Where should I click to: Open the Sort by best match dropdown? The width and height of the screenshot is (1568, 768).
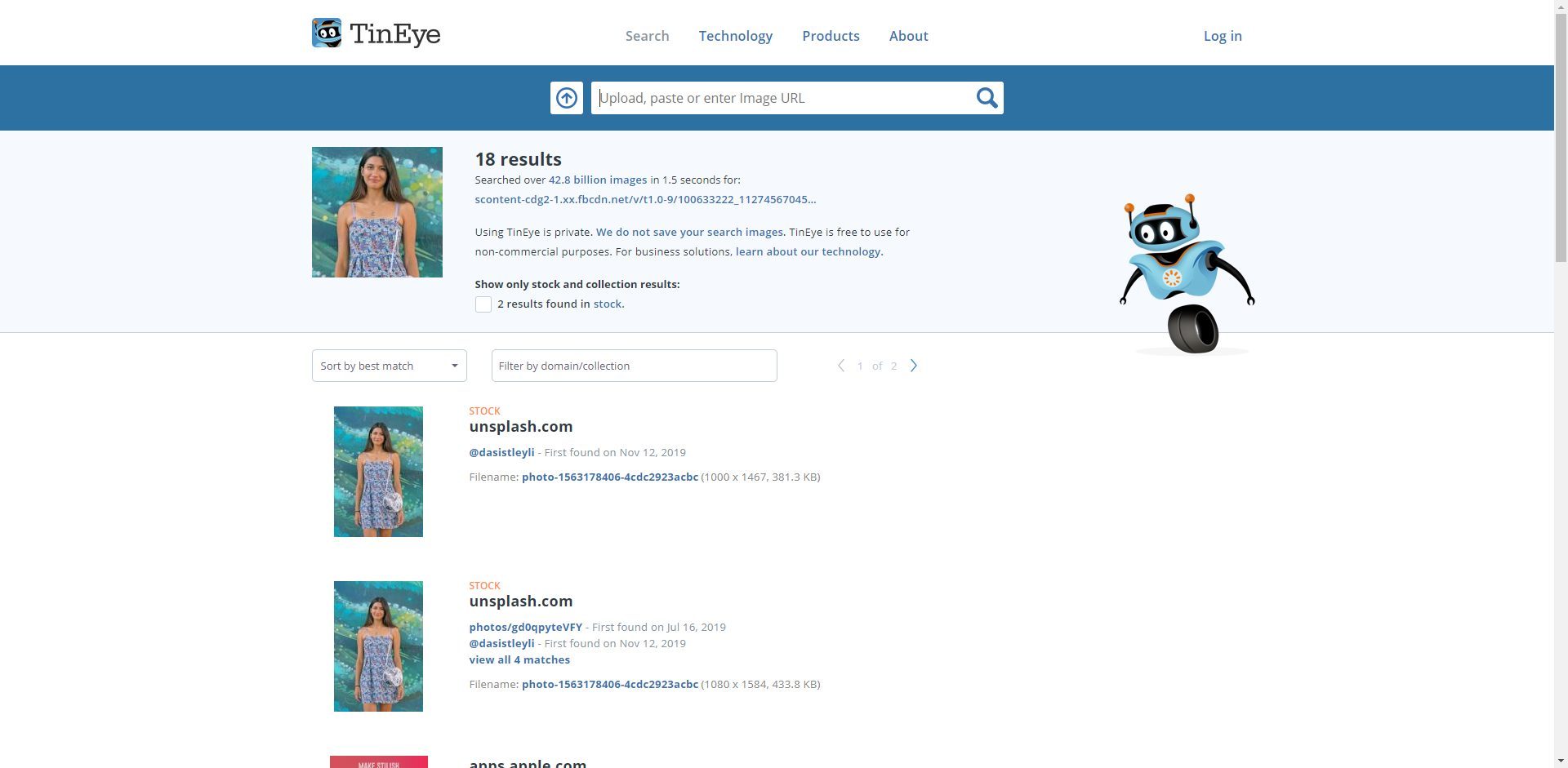pyautogui.click(x=389, y=366)
